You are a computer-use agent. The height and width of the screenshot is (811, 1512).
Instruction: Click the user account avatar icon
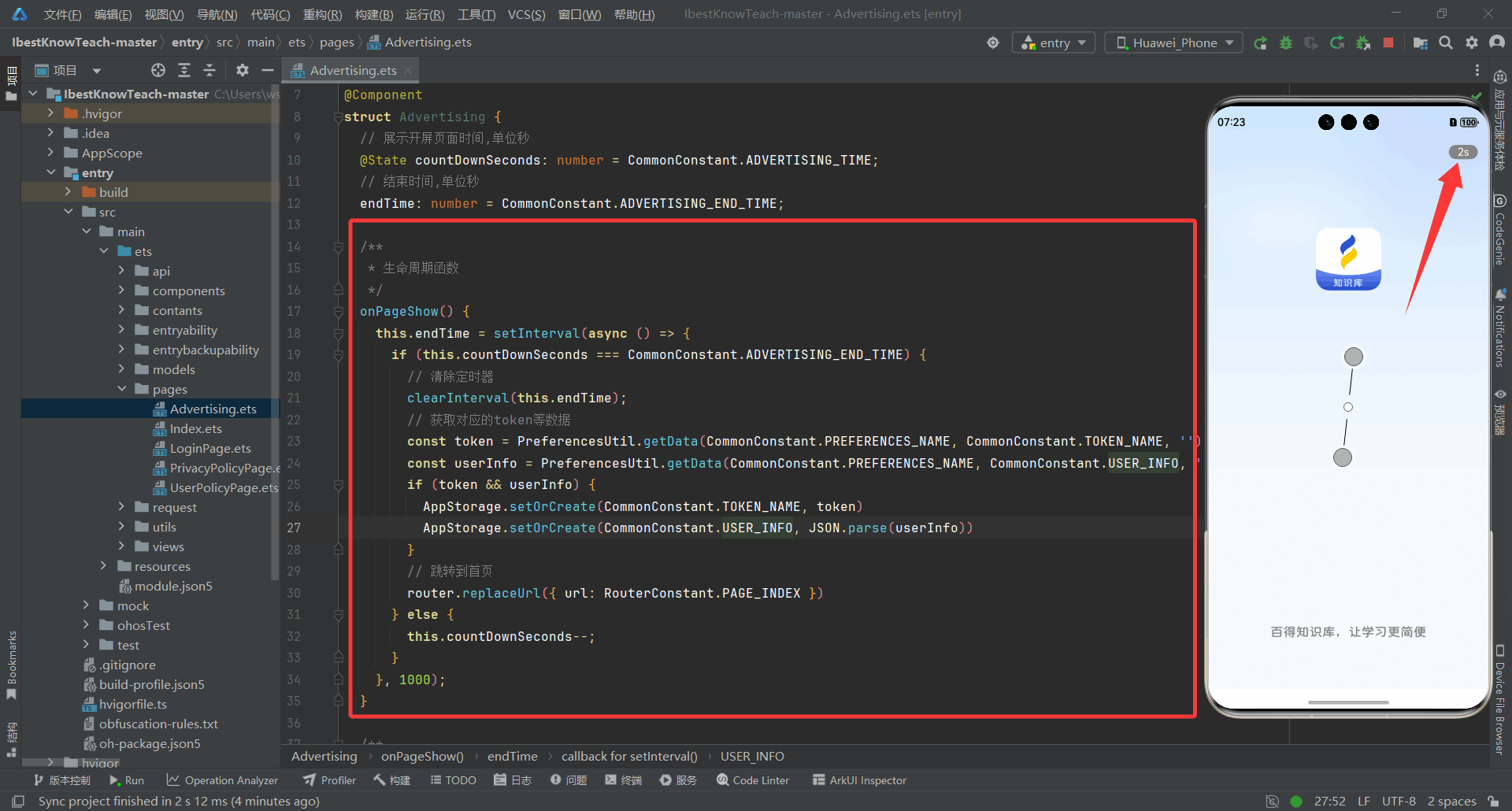point(1497,43)
